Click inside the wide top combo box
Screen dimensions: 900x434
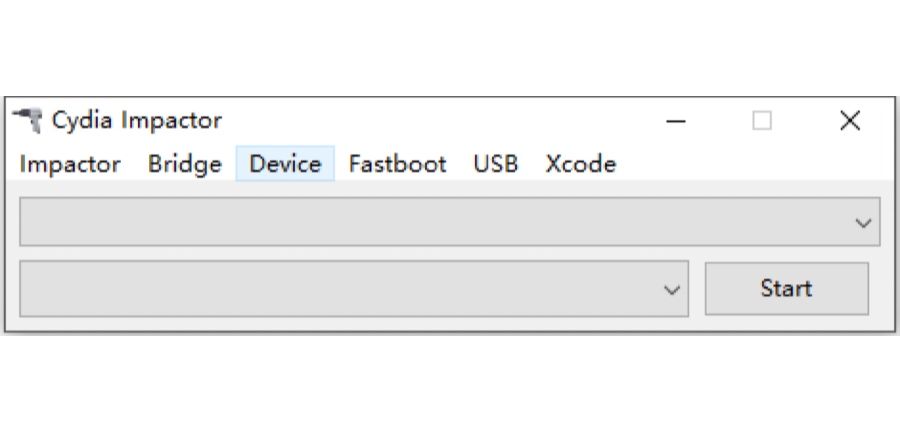point(449,222)
